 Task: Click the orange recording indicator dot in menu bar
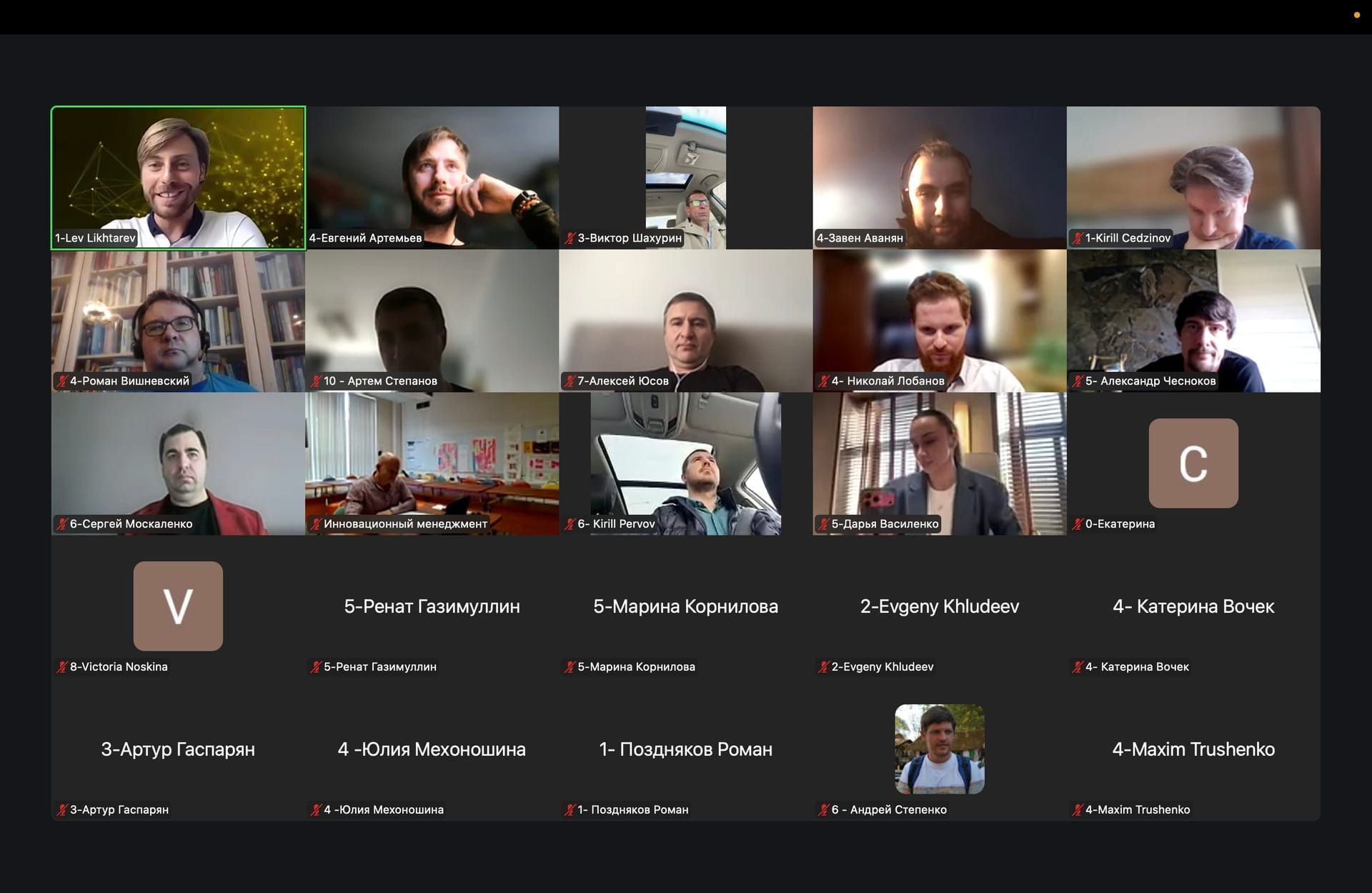tap(1357, 15)
